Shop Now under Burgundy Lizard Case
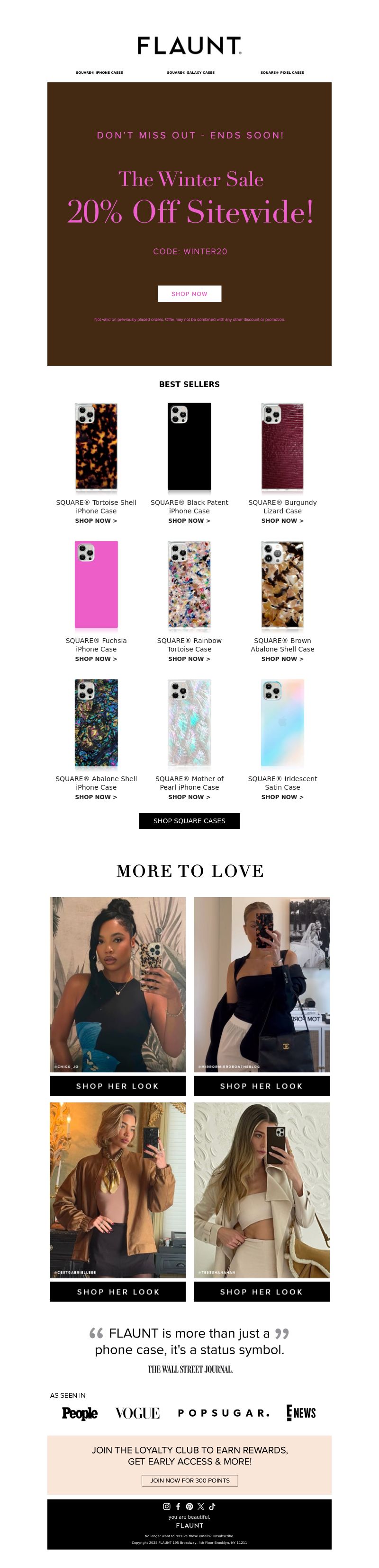The image size is (379, 1568). click(282, 520)
